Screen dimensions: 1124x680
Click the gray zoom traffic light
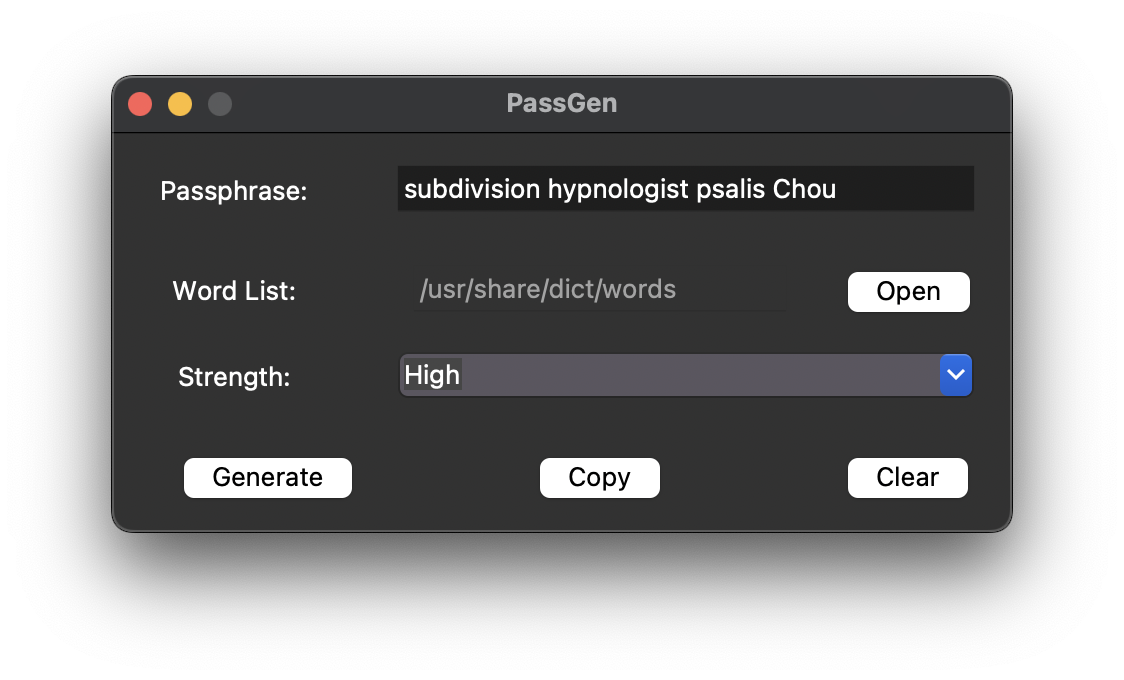pyautogui.click(x=220, y=103)
